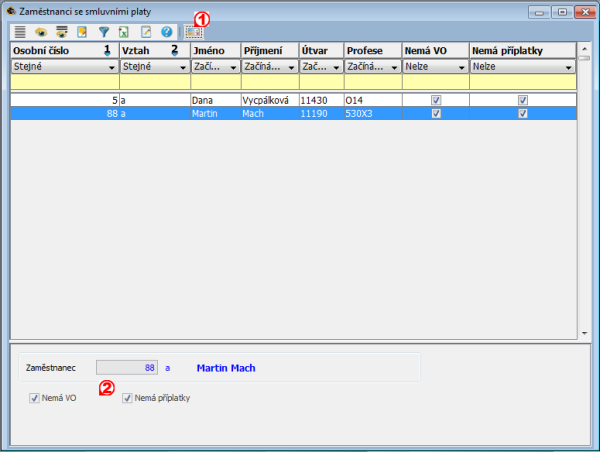This screenshot has height=452, width=600.
Task: Click the list view lines toolbar icon
Action: (20, 32)
